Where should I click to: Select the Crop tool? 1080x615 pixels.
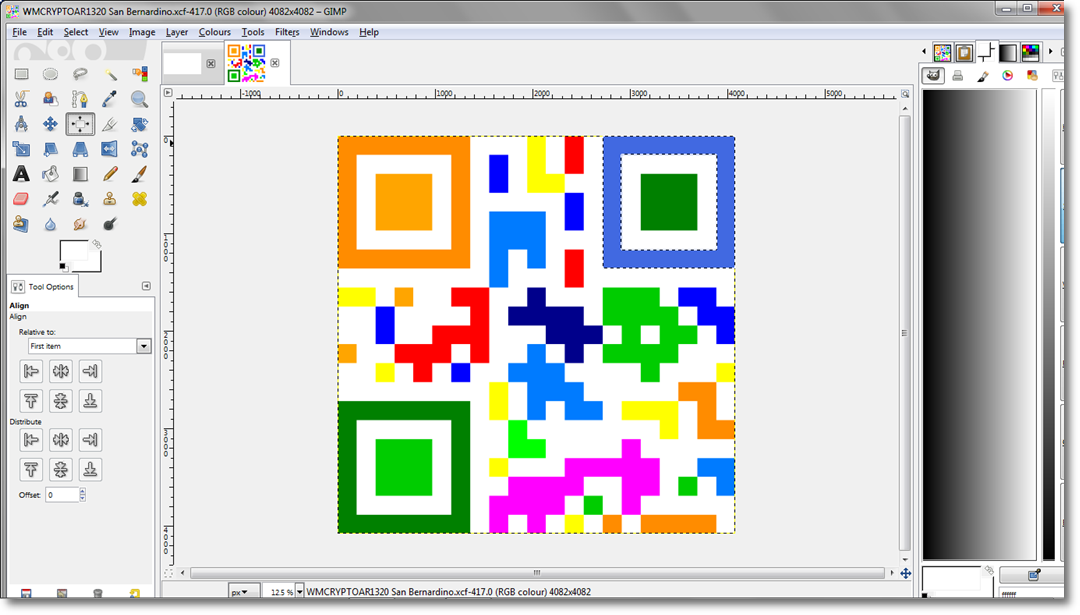pos(110,124)
